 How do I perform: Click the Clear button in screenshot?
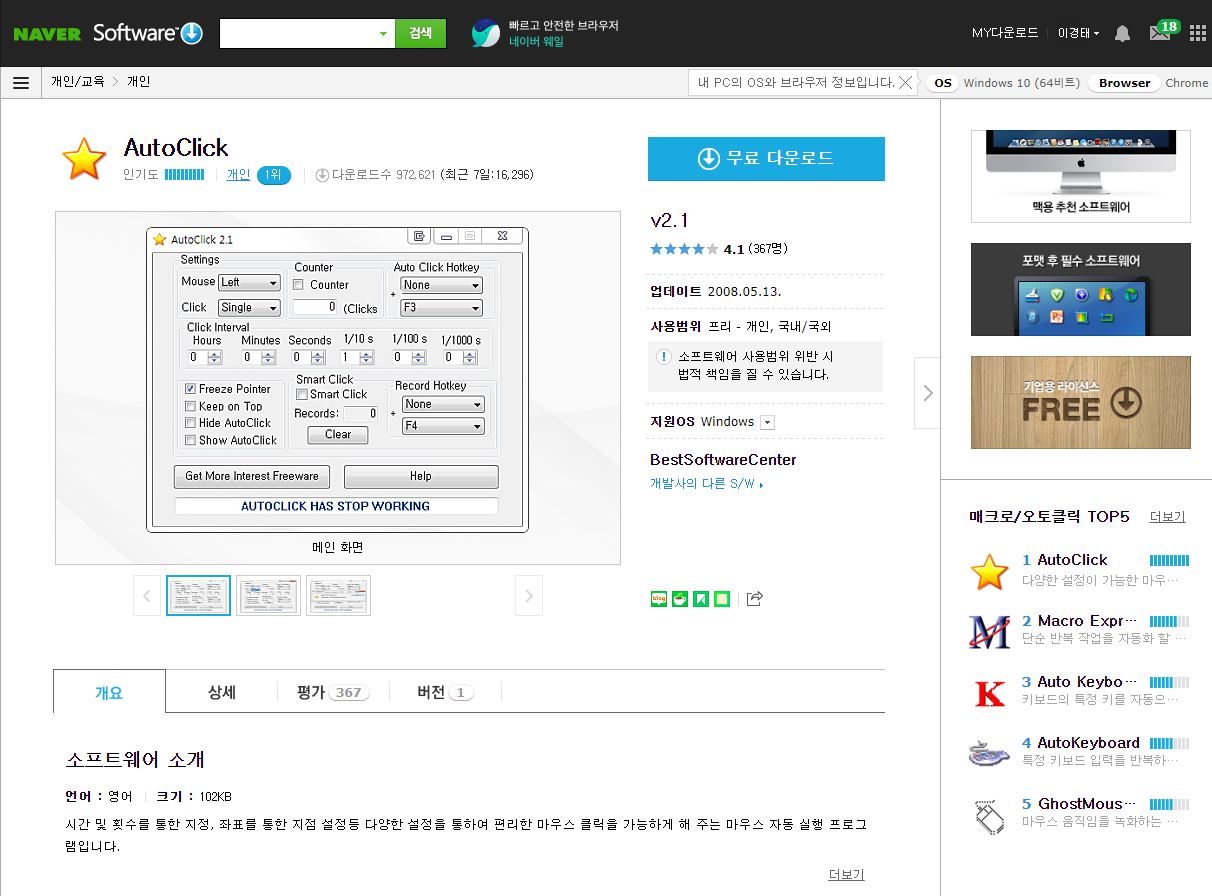[338, 435]
